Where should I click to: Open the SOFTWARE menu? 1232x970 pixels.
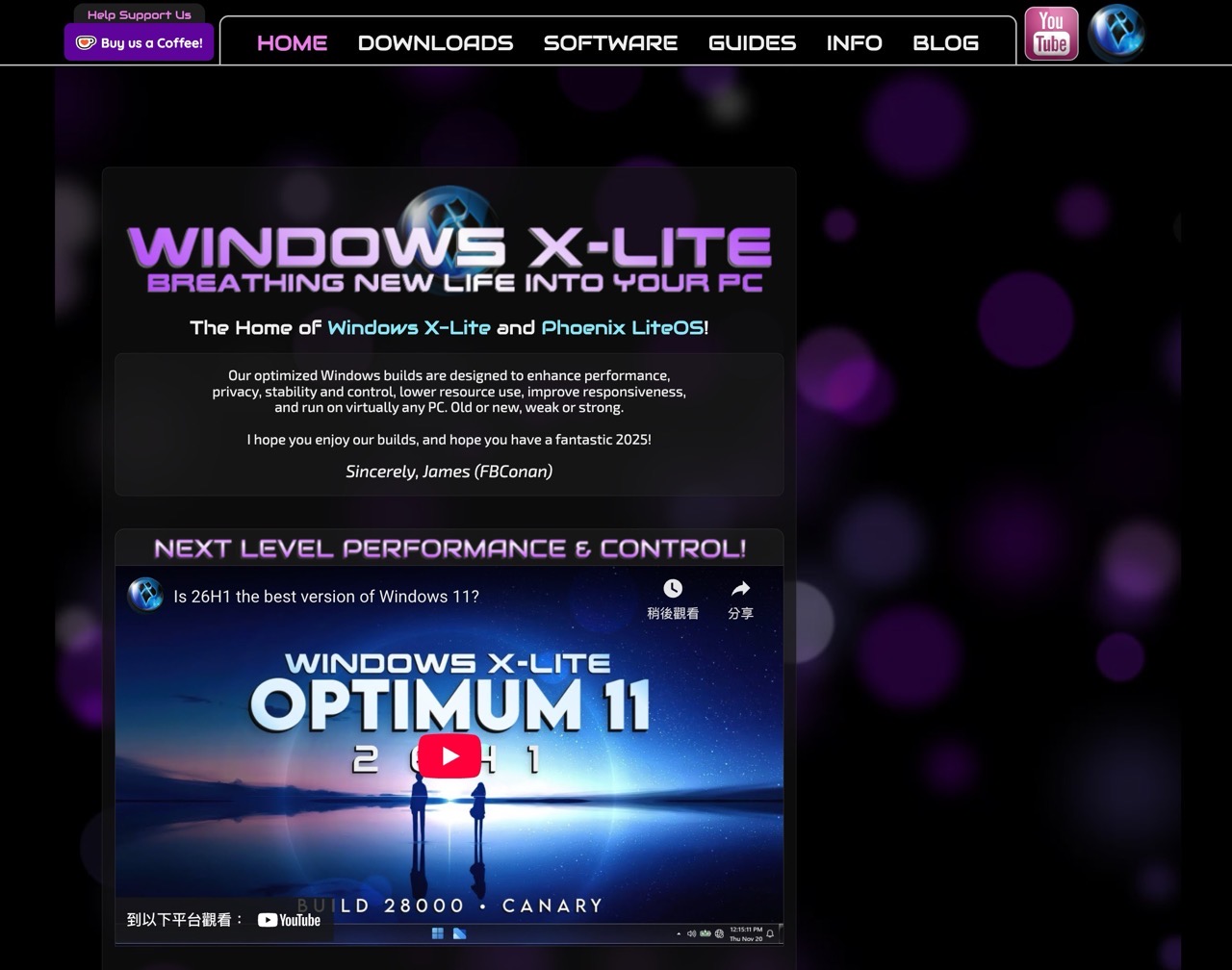pos(610,43)
